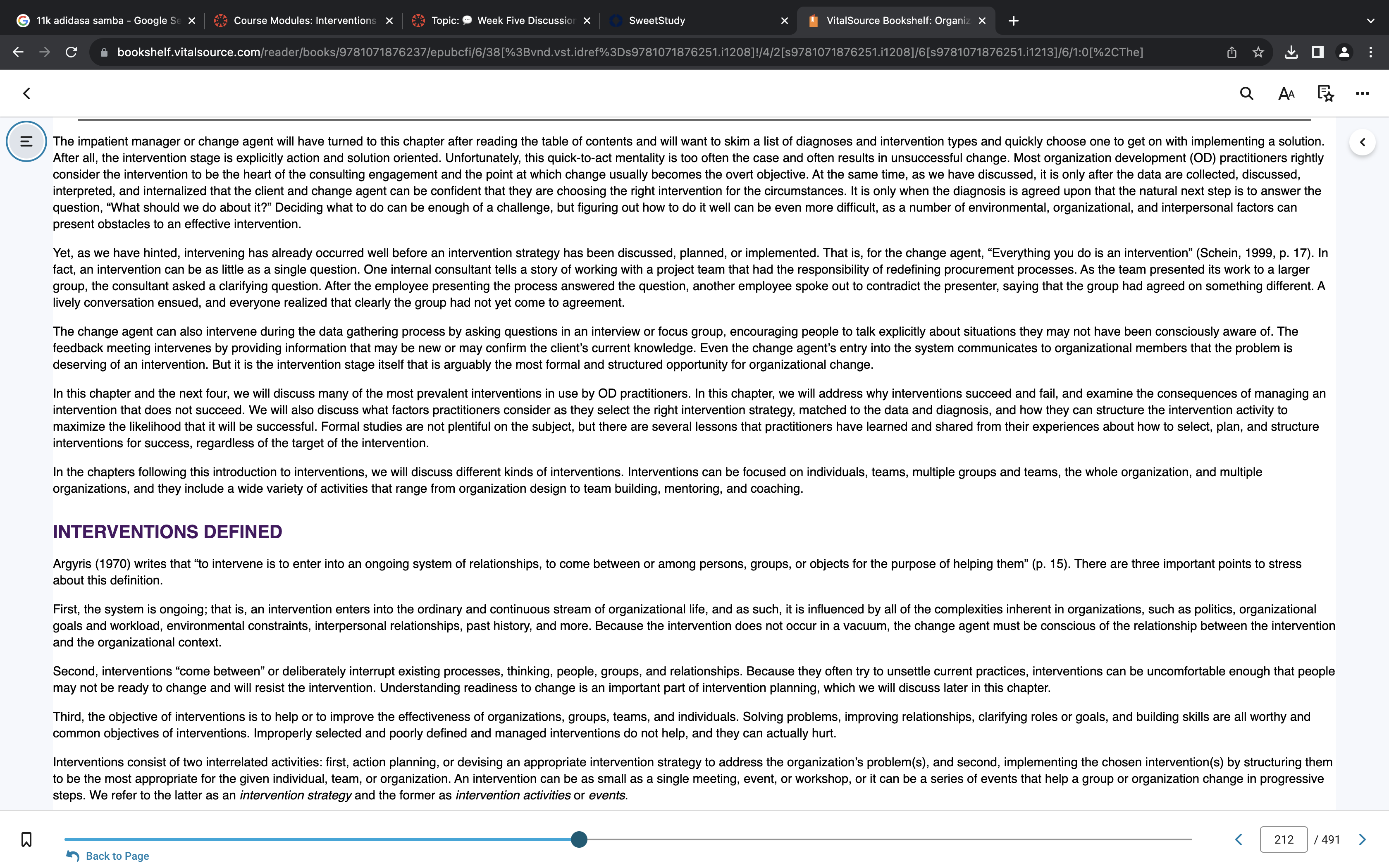This screenshot has width=1389, height=868.
Task: Open the browser downloads icon
Action: click(1291, 52)
